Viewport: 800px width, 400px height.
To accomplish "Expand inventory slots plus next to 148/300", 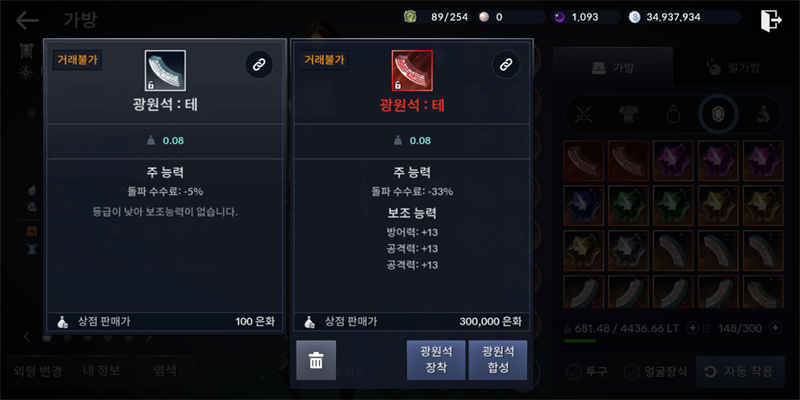I will click(775, 328).
